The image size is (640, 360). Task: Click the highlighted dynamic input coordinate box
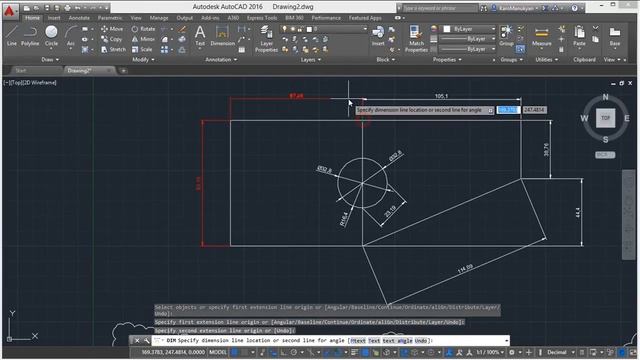(x=508, y=110)
